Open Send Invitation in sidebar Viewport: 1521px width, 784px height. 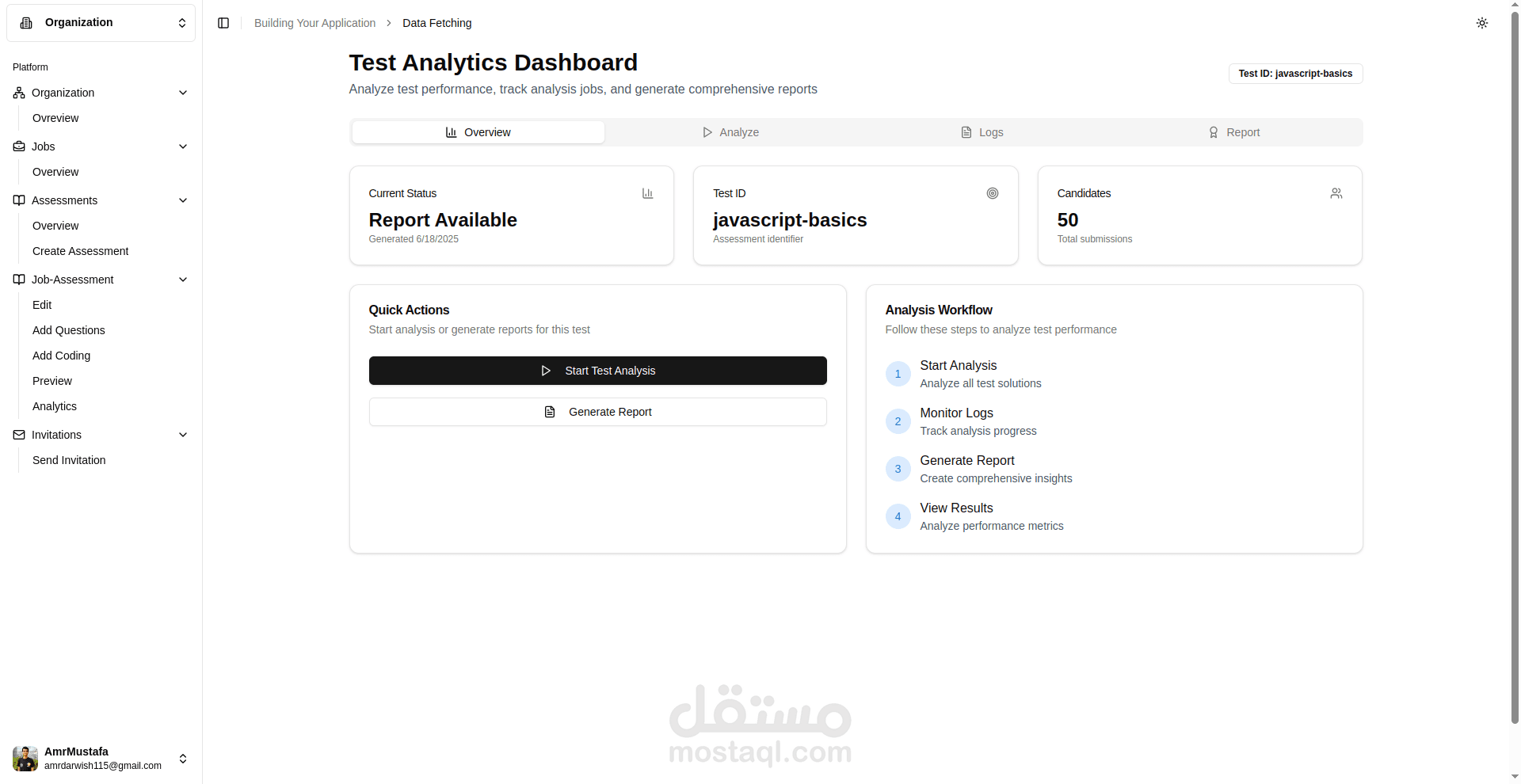coord(69,460)
